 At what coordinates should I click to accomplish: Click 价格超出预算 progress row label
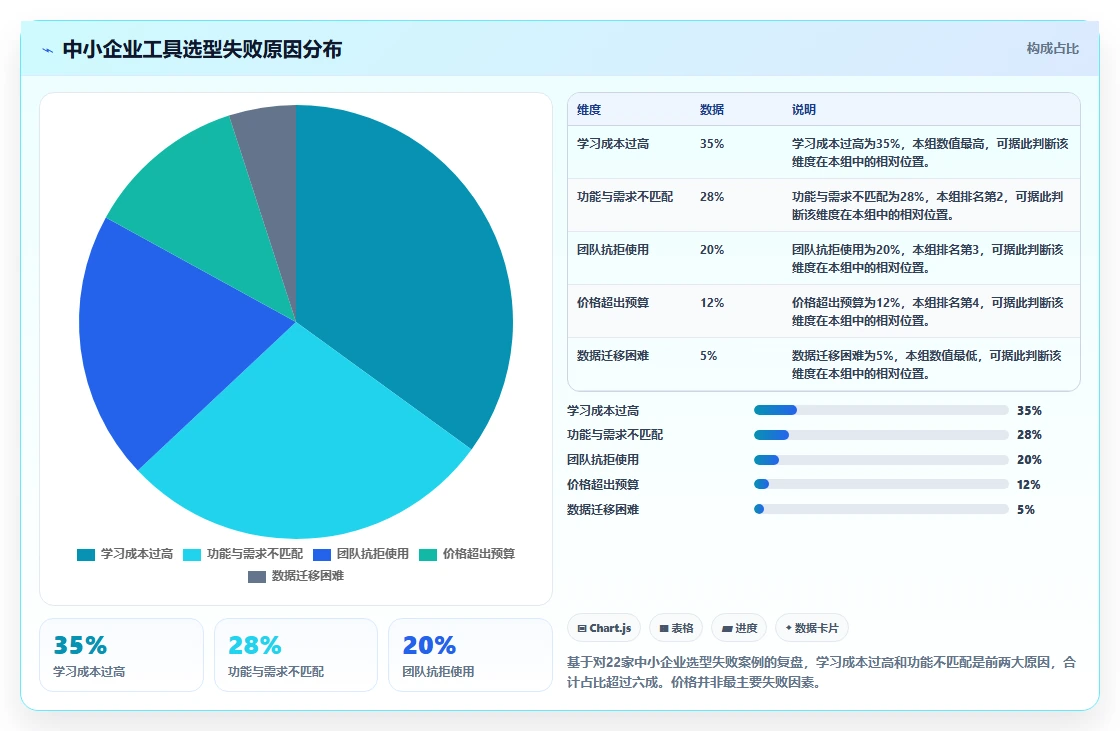click(x=603, y=484)
